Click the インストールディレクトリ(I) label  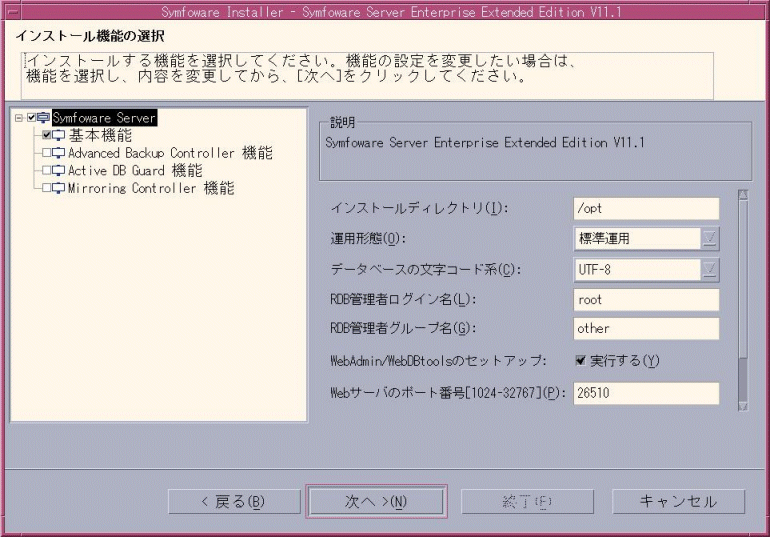(420, 208)
